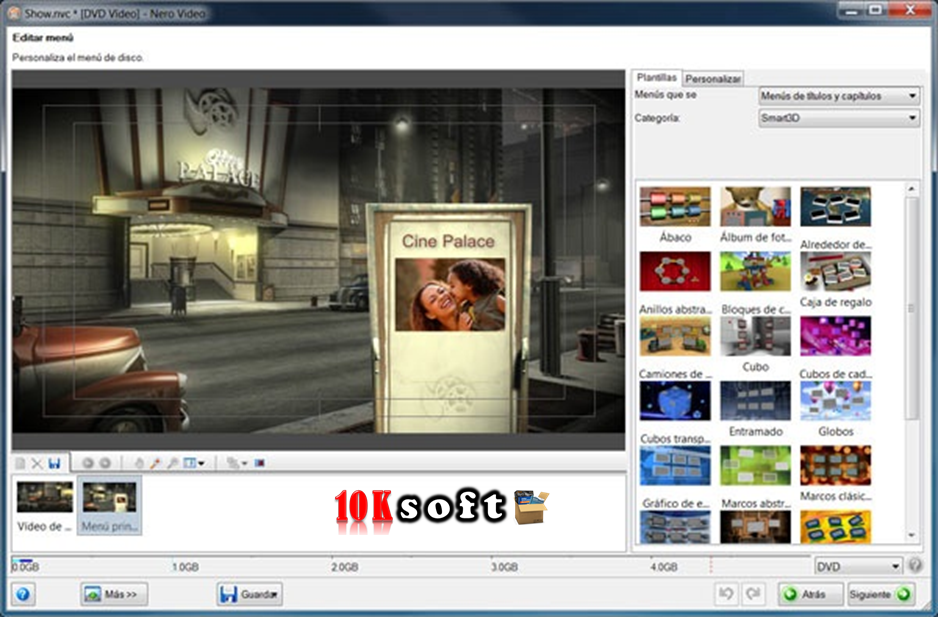
Task: Select the orange brush edit tool
Action: coord(156,463)
